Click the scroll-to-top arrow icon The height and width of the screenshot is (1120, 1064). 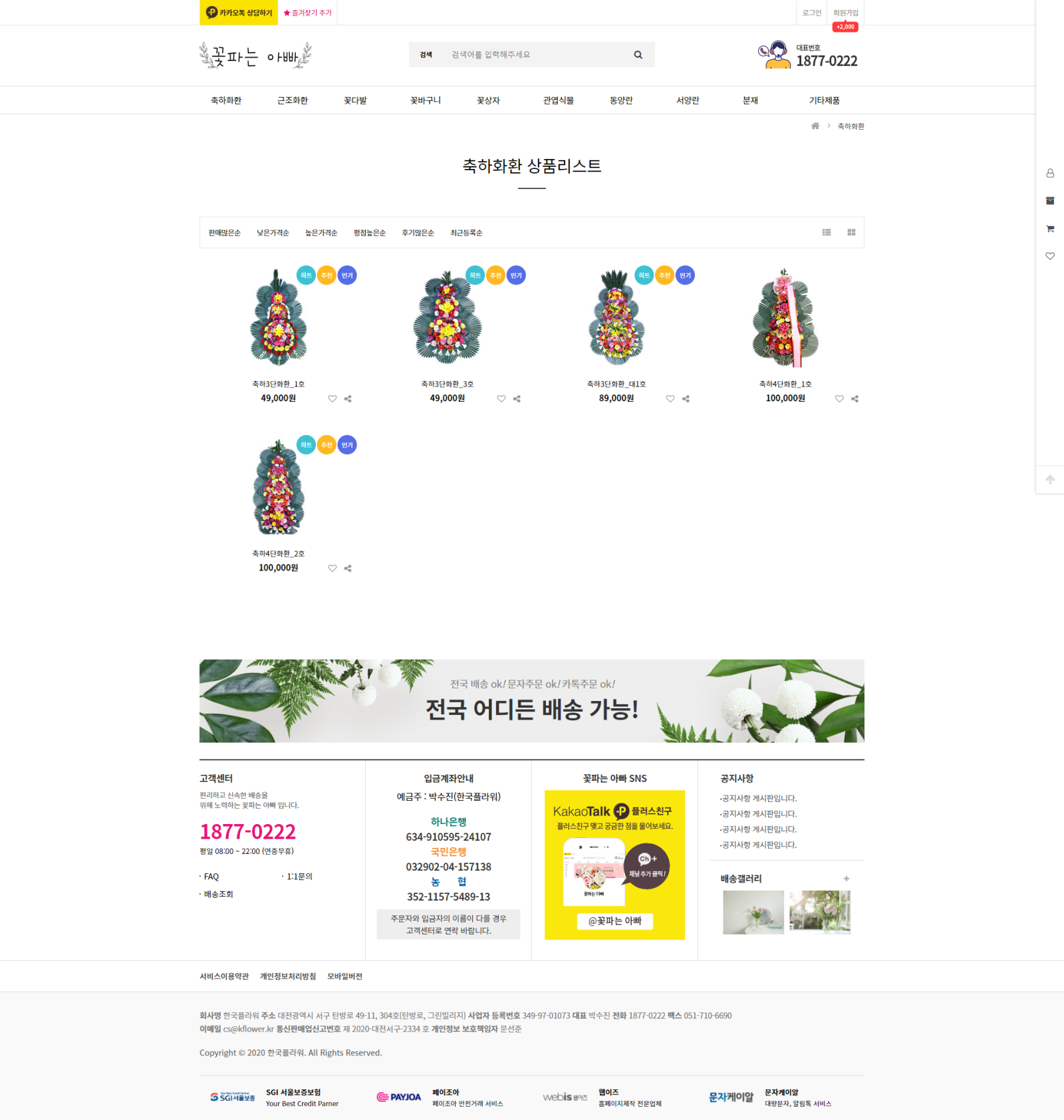click(x=1050, y=480)
